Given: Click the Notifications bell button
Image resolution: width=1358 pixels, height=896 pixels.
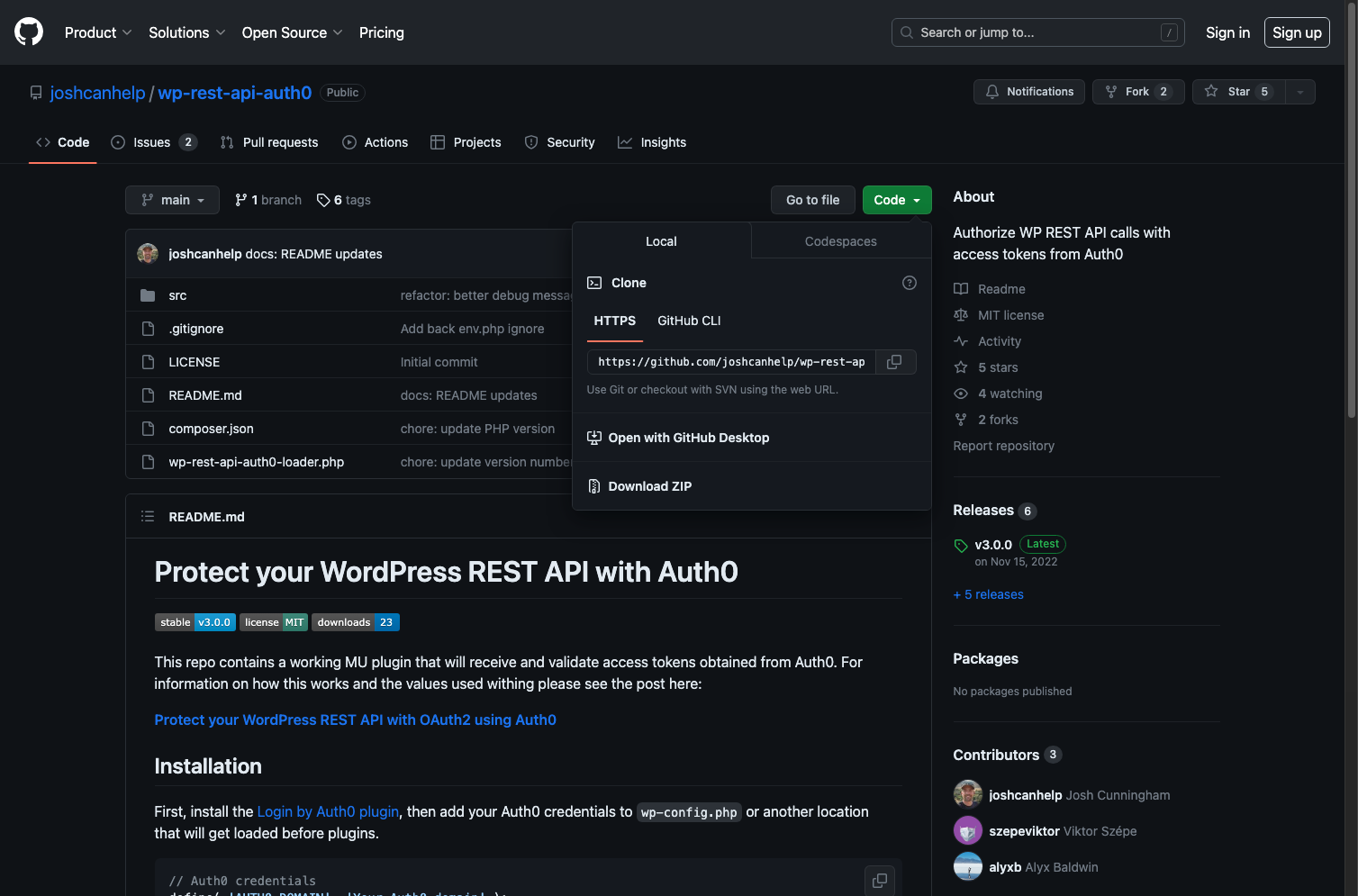Looking at the screenshot, I should click(1029, 92).
